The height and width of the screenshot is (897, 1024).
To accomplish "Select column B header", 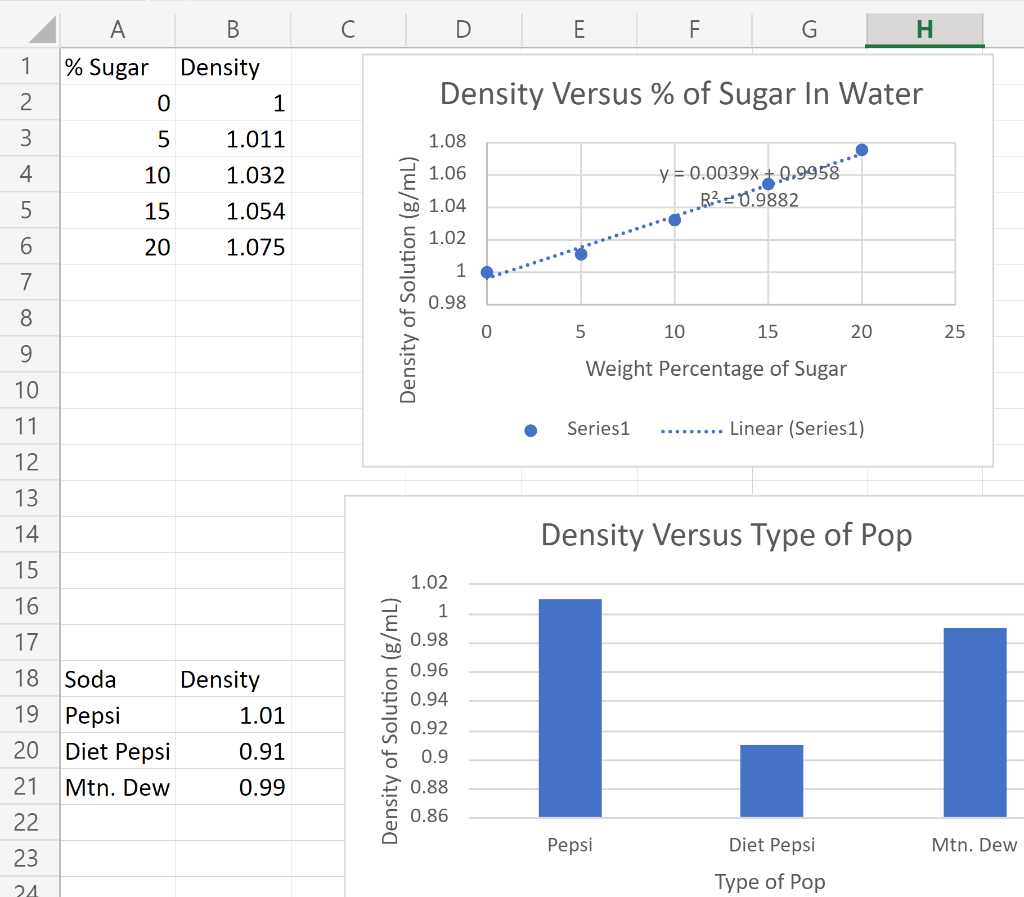I will click(x=233, y=29).
